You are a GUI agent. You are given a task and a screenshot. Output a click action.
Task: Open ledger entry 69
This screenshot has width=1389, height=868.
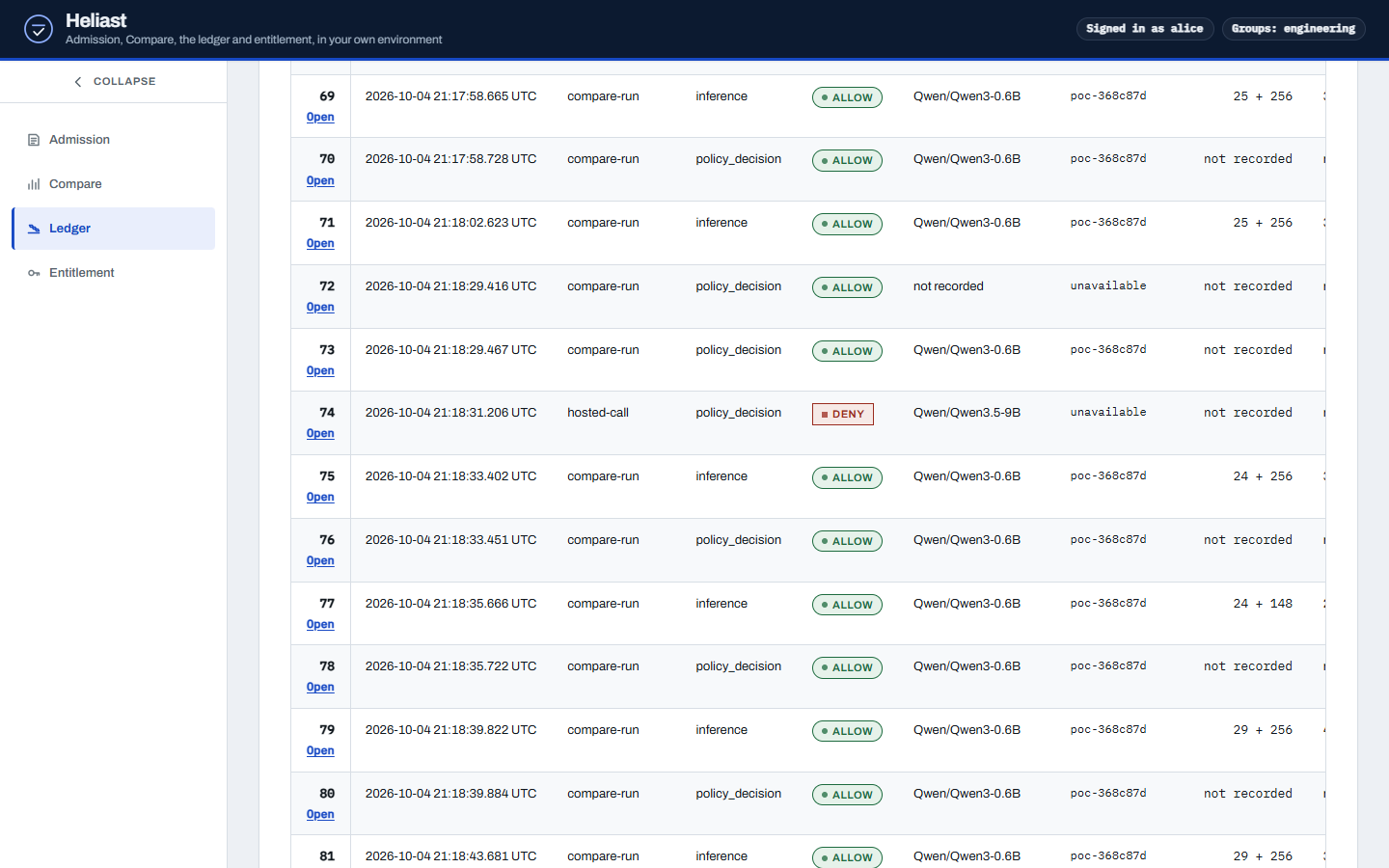click(x=320, y=117)
